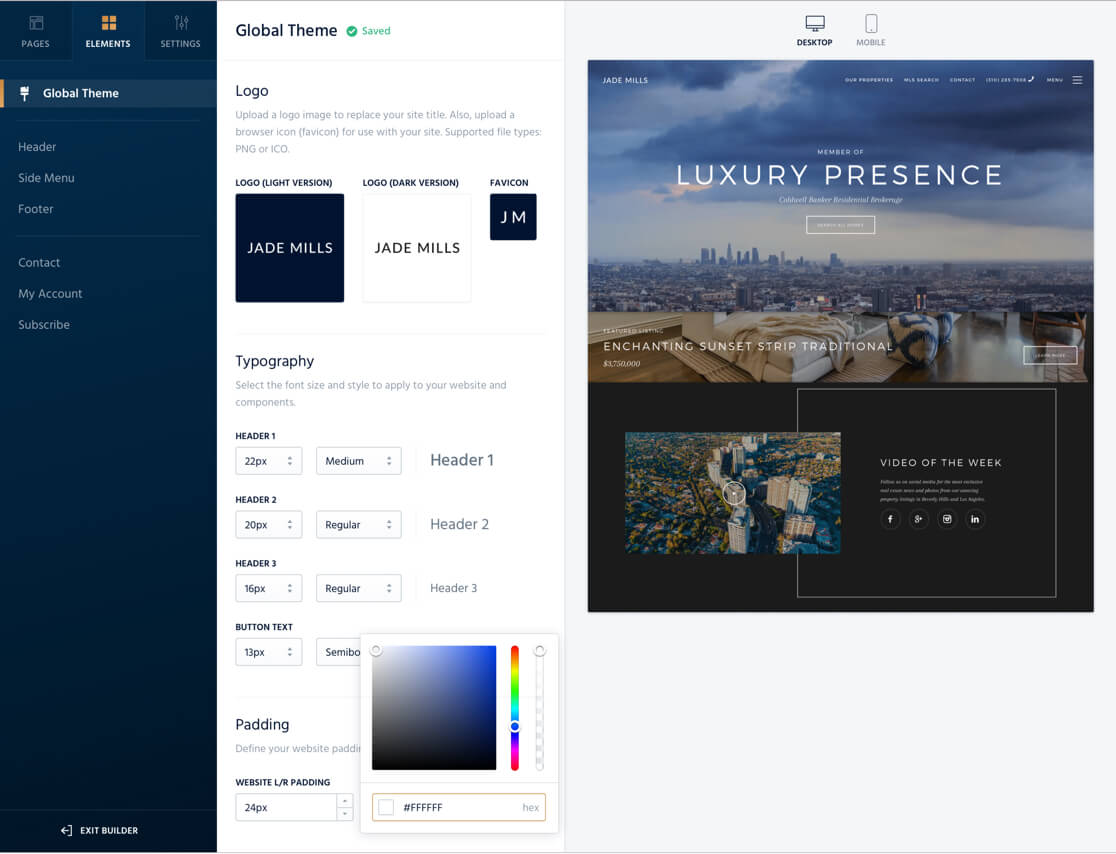This screenshot has height=854, width=1116.
Task: Click Learn More button on featured listing
Action: click(x=1051, y=355)
